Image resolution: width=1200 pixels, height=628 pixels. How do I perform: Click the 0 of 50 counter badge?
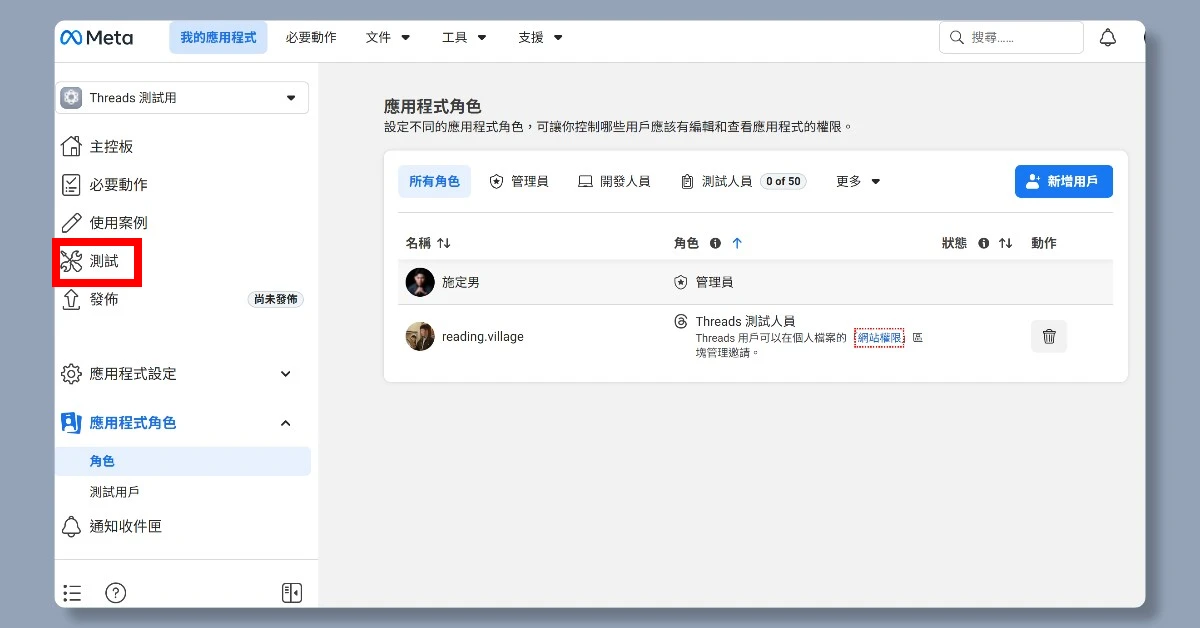(782, 181)
